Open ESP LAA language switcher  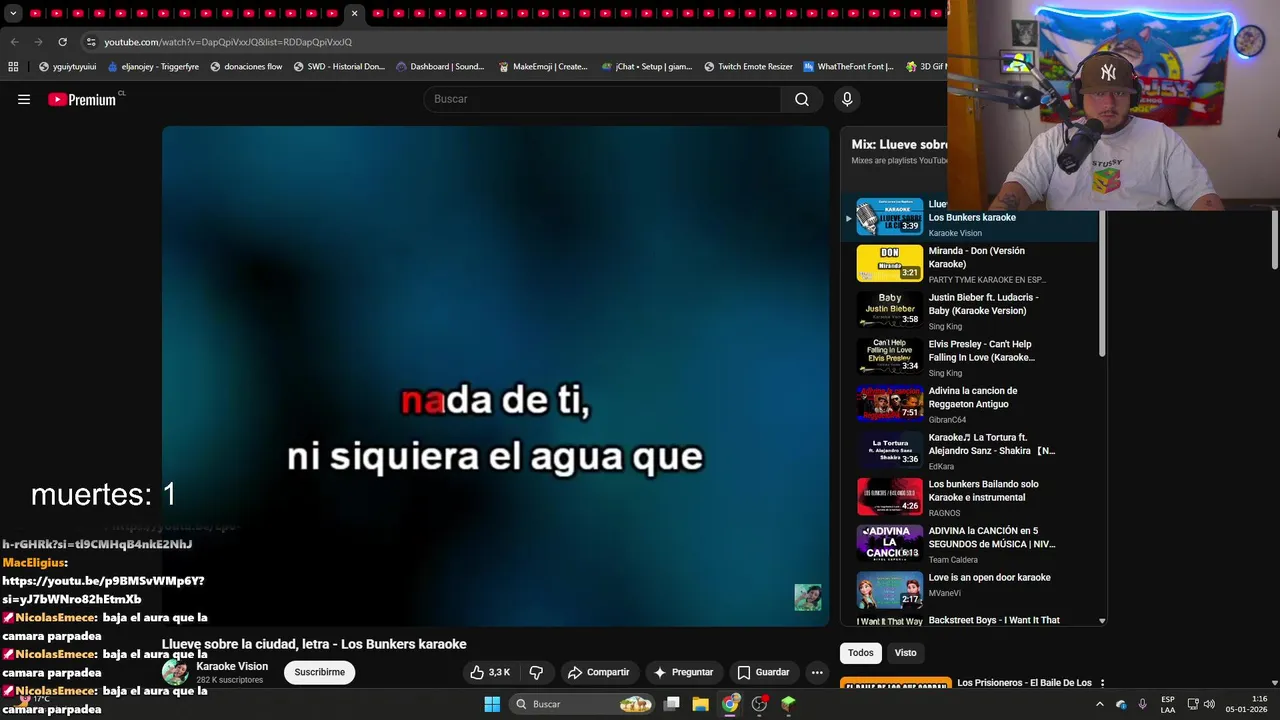click(1168, 704)
